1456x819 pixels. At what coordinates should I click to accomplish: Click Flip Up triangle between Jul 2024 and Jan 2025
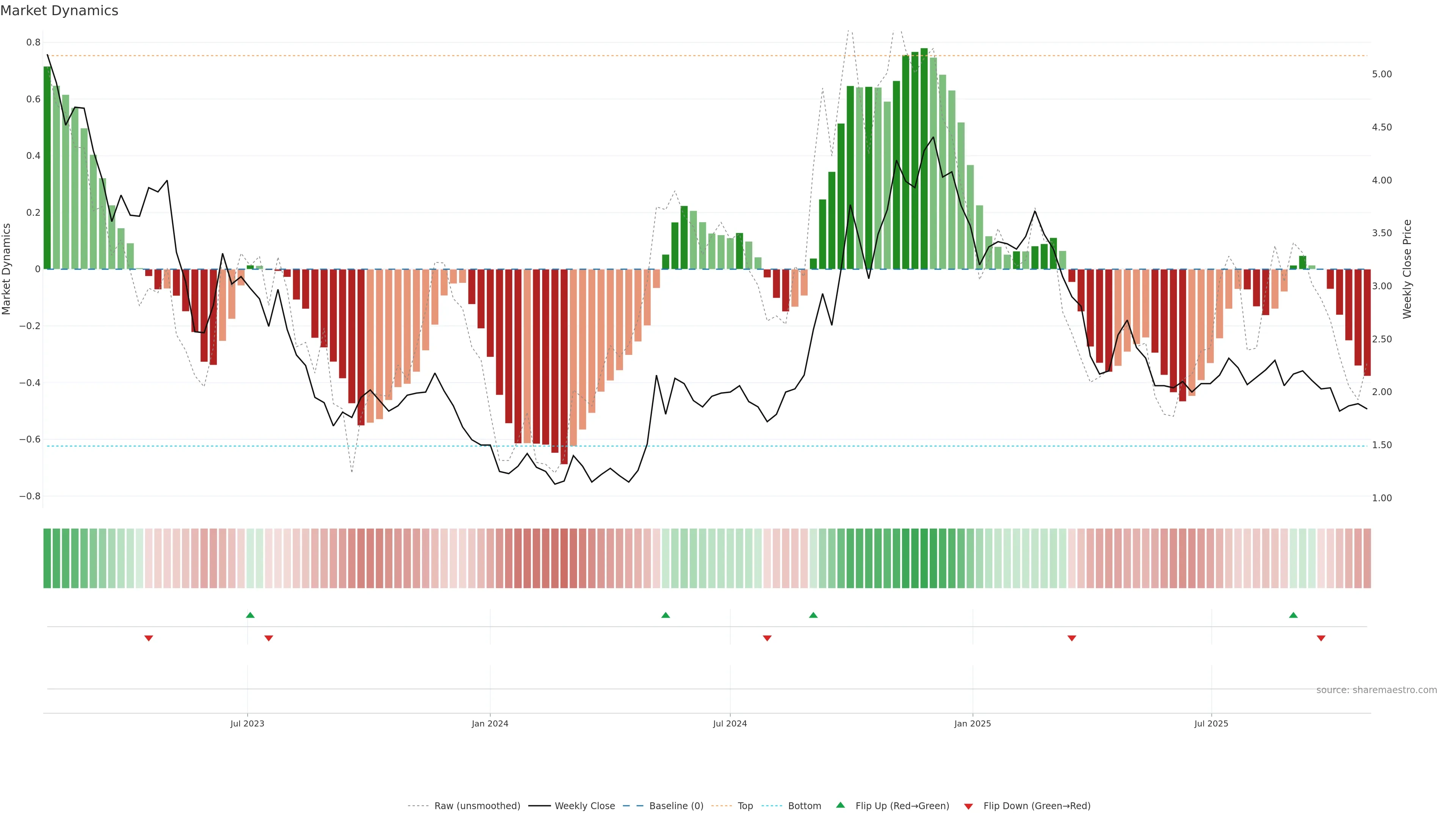pos(813,615)
